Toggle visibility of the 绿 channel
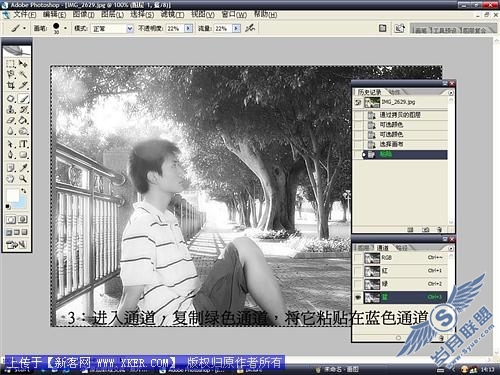 358,284
